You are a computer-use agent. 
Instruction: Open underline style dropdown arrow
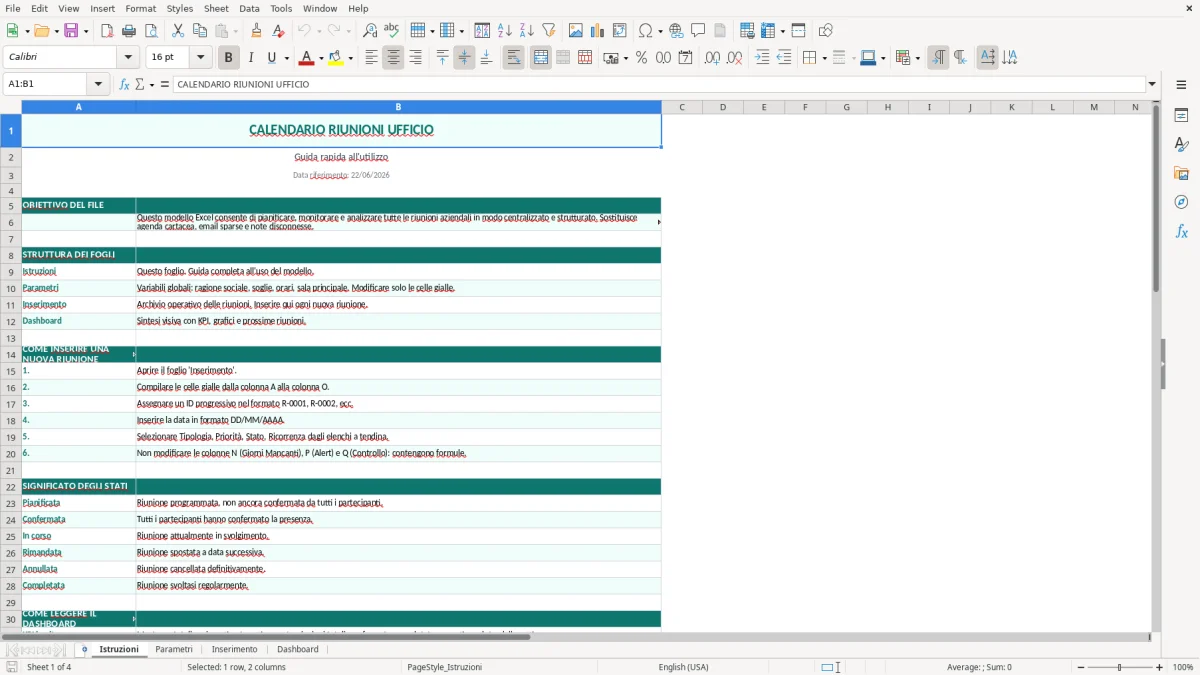point(286,58)
